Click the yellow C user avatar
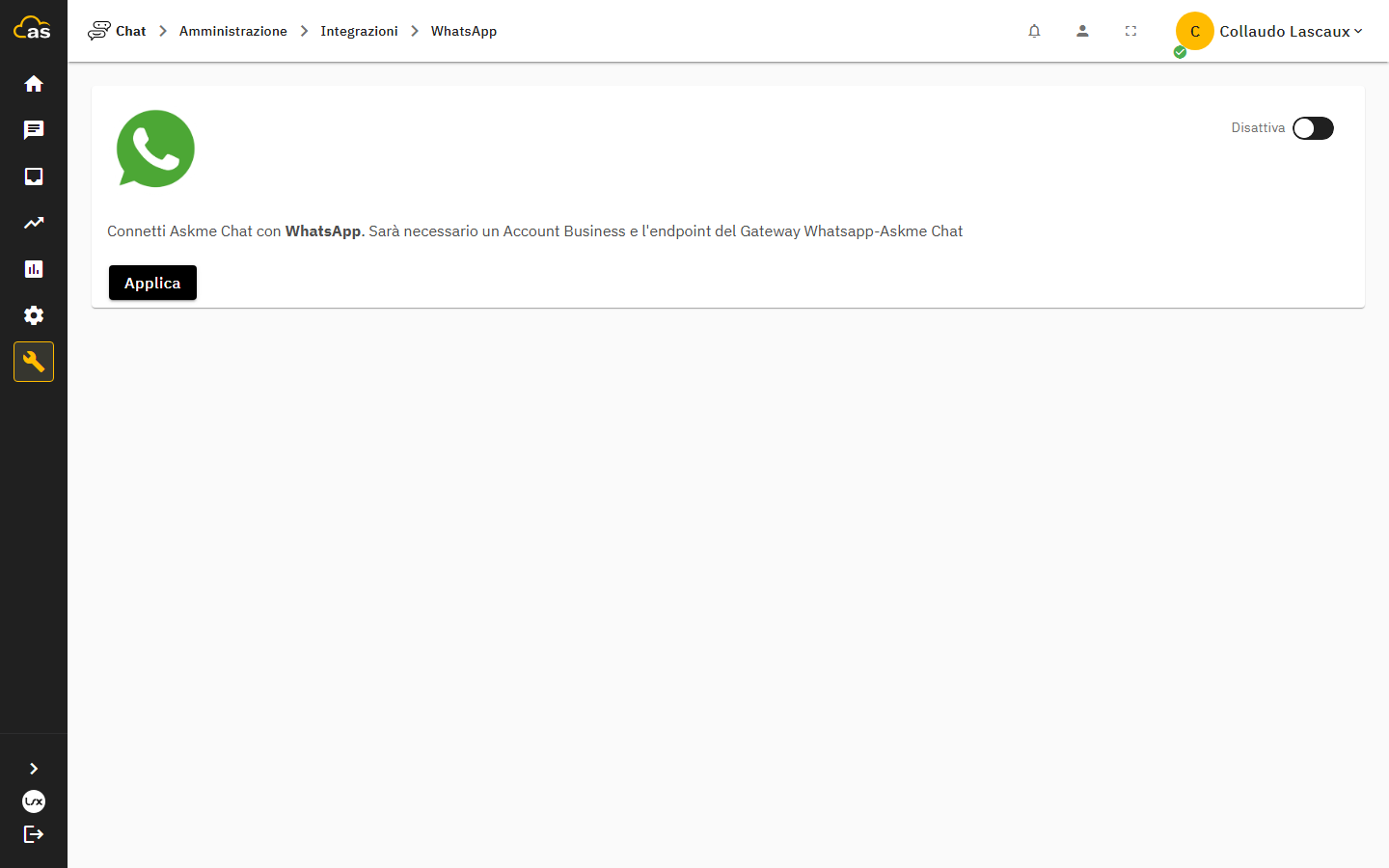1389x868 pixels. pyautogui.click(x=1194, y=31)
